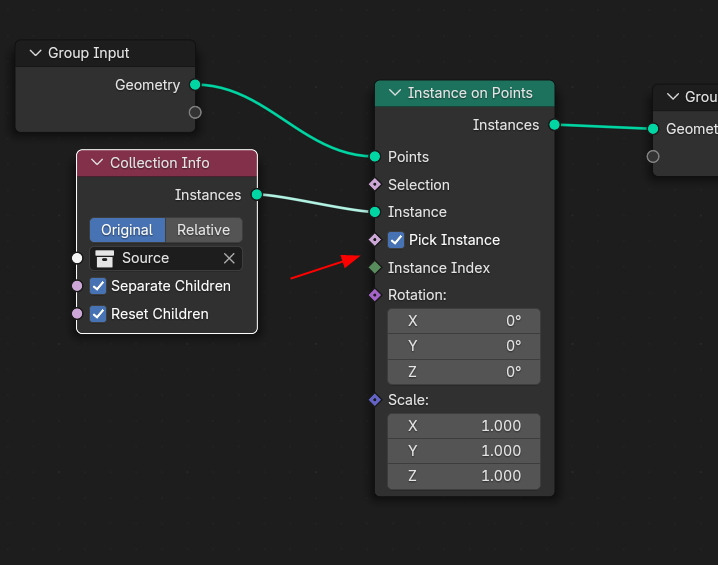
Task: Click the Rotation Y field
Action: [x=464, y=346]
